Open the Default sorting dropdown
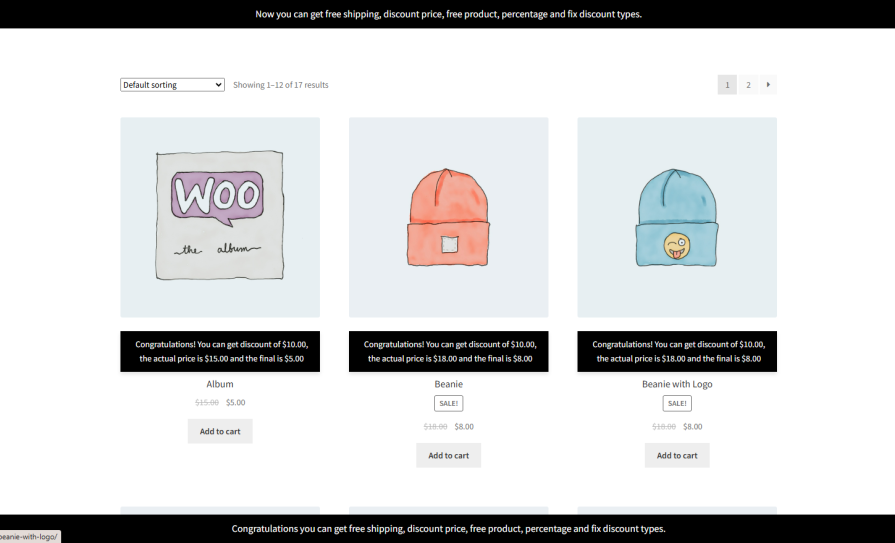The width and height of the screenshot is (895, 543). point(172,85)
